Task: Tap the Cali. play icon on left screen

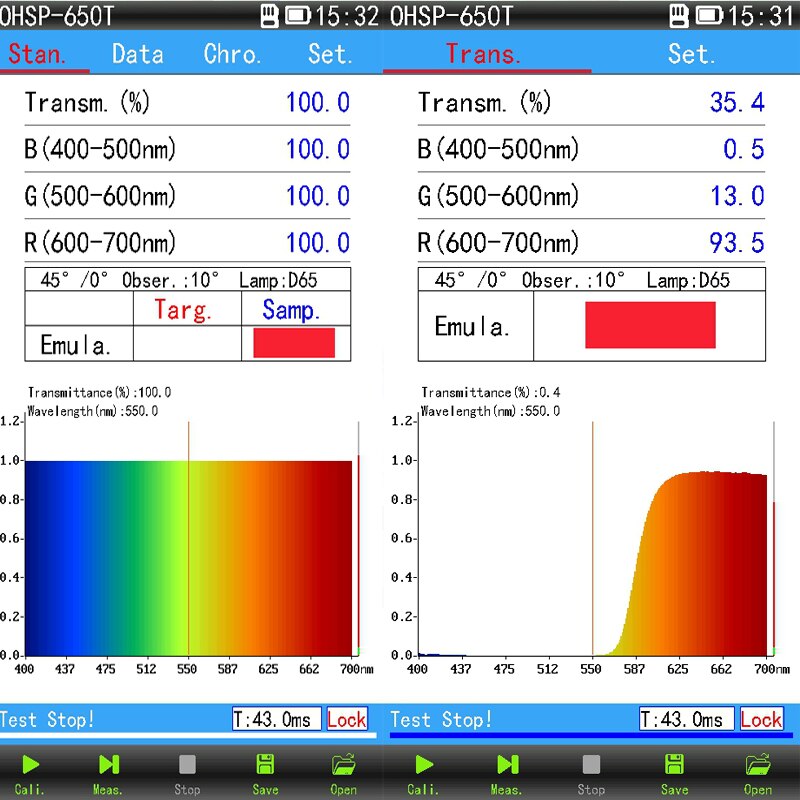Action: (x=31, y=764)
